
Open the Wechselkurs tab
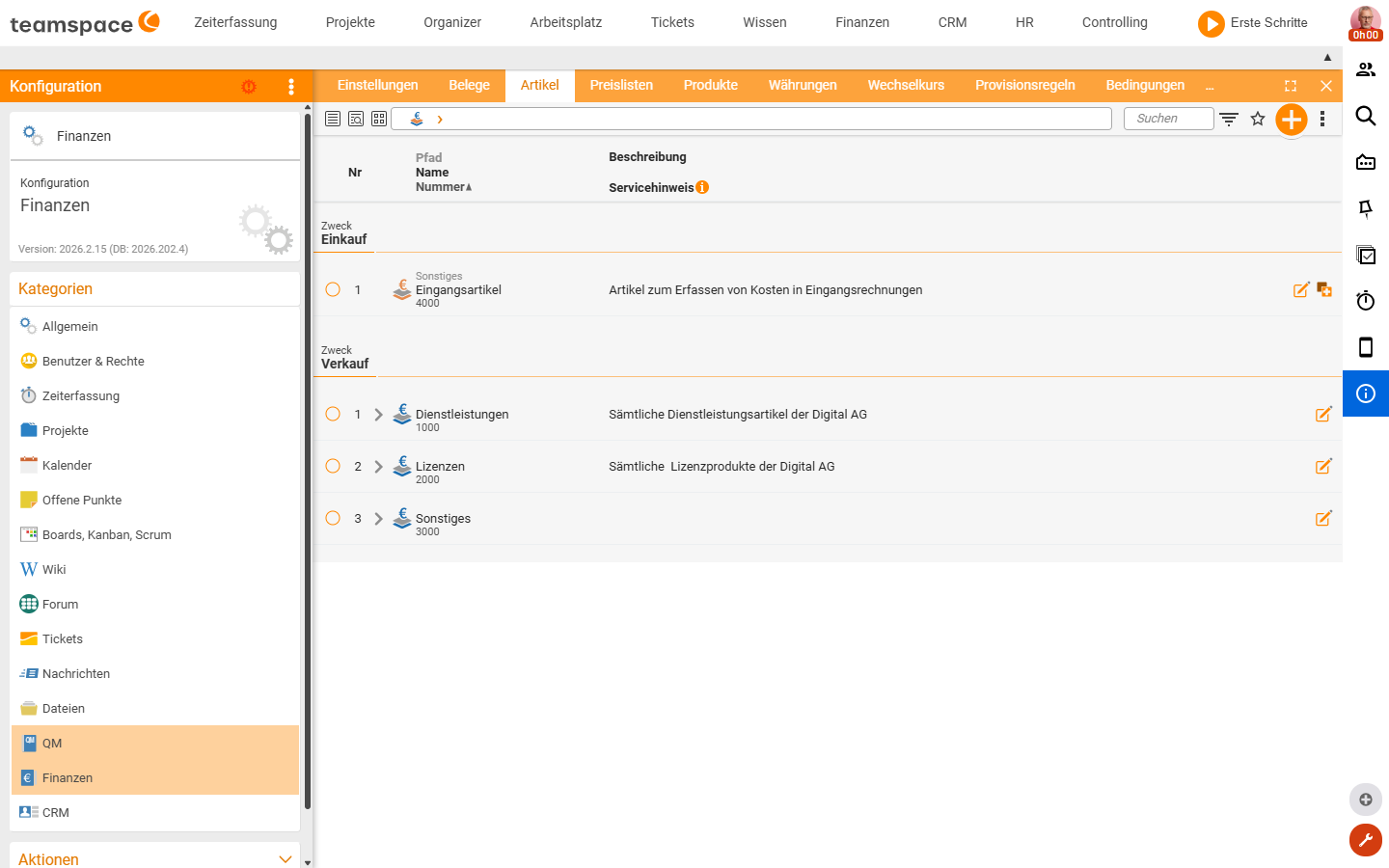[x=906, y=86]
